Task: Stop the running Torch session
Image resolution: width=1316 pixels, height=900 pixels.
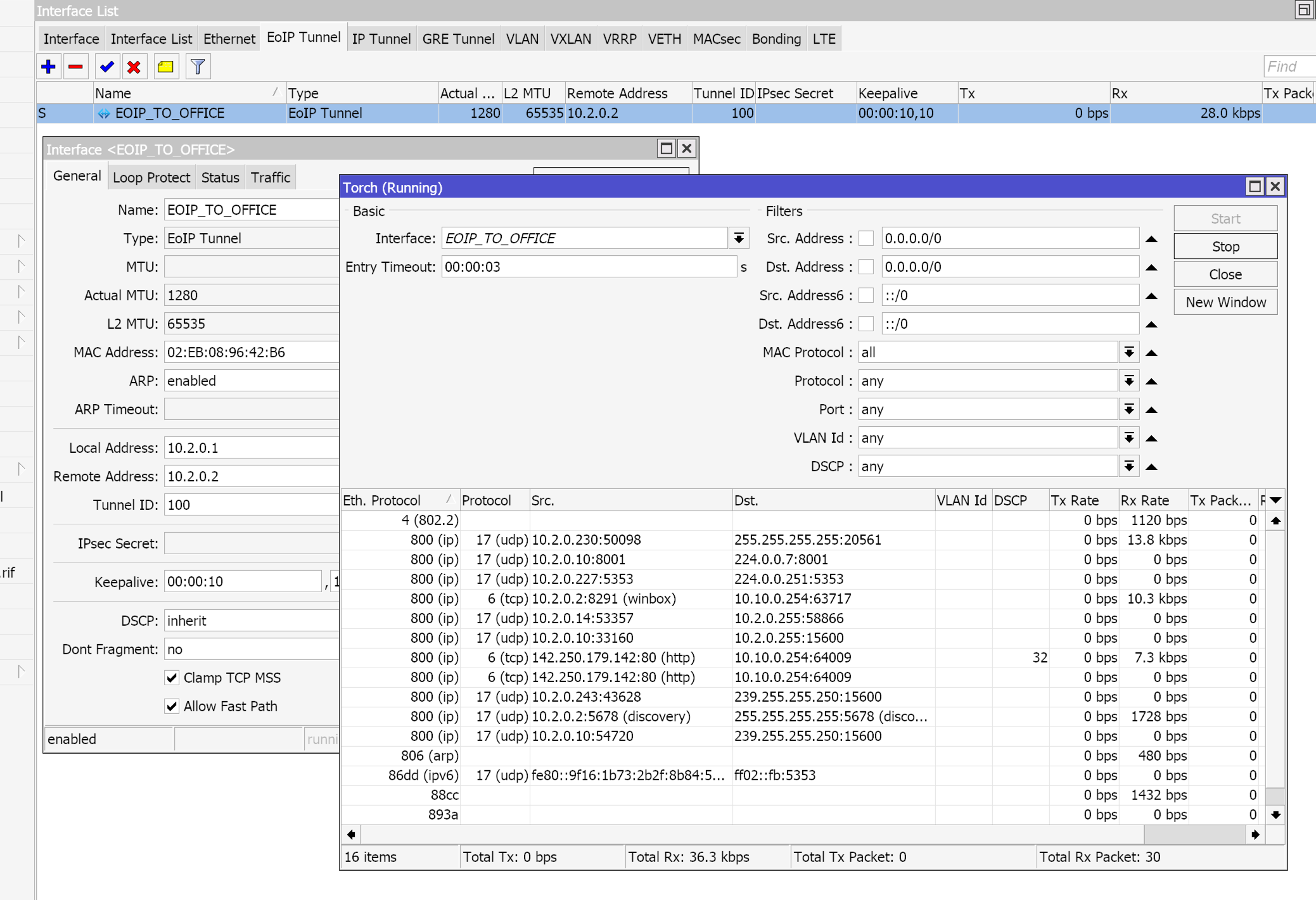Action: (1225, 246)
